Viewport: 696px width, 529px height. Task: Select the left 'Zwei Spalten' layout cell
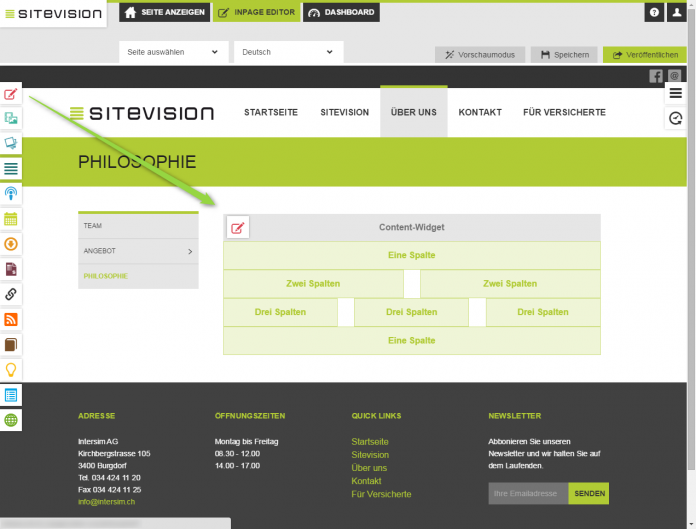pos(313,284)
